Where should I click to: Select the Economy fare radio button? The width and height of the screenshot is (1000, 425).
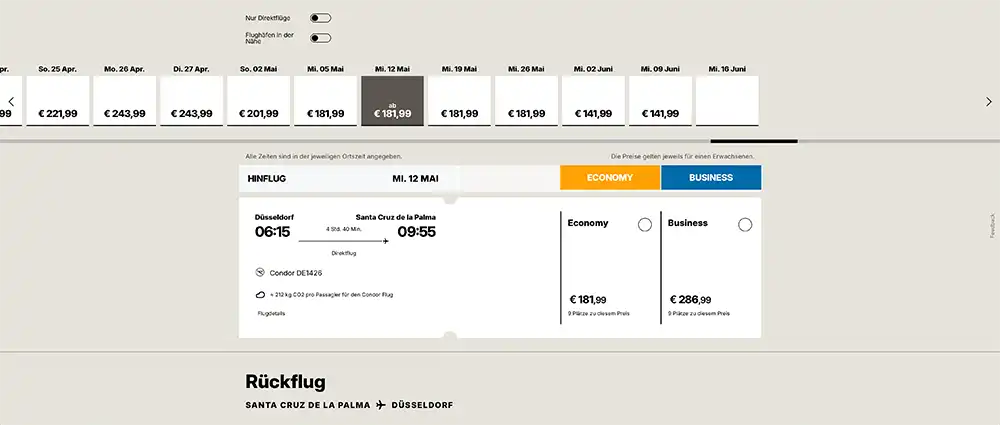(645, 225)
